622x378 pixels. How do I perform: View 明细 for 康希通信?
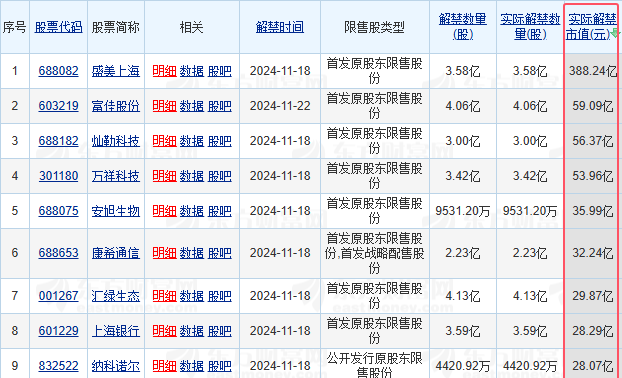164,253
